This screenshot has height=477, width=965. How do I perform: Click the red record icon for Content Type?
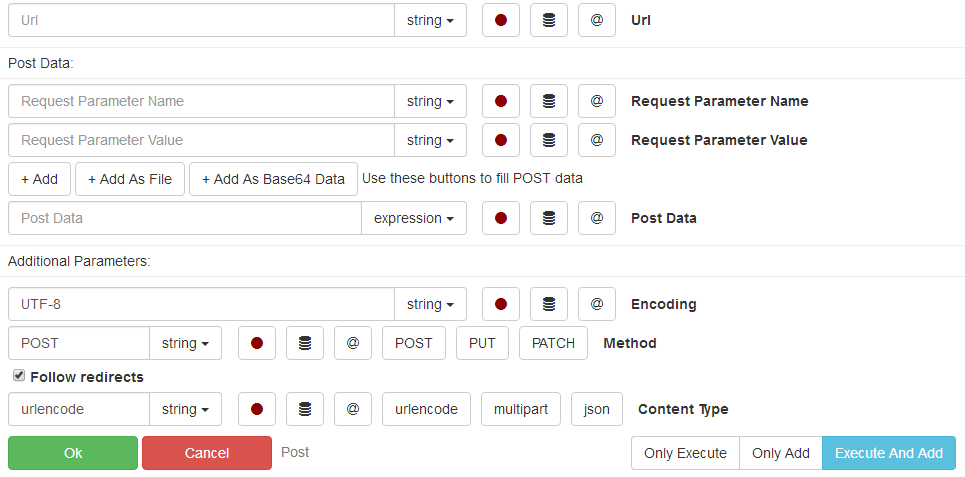[257, 409]
